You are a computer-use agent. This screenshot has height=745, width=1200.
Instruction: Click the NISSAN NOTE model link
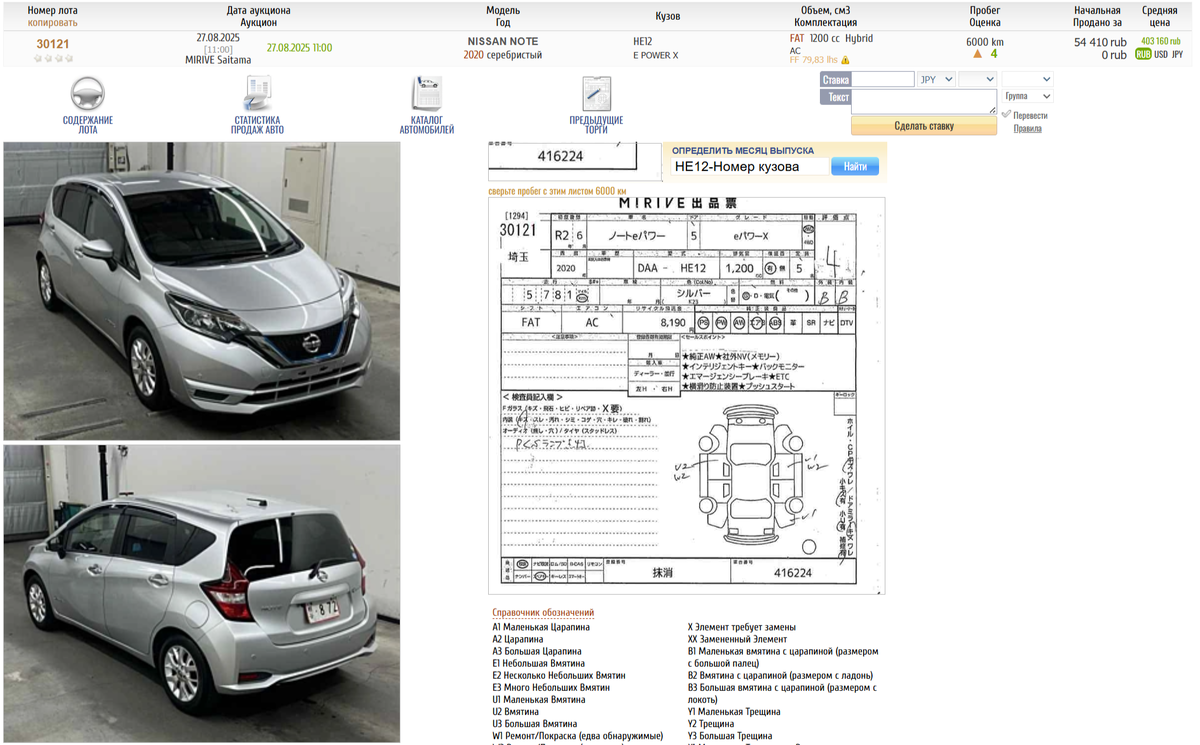tap(503, 41)
